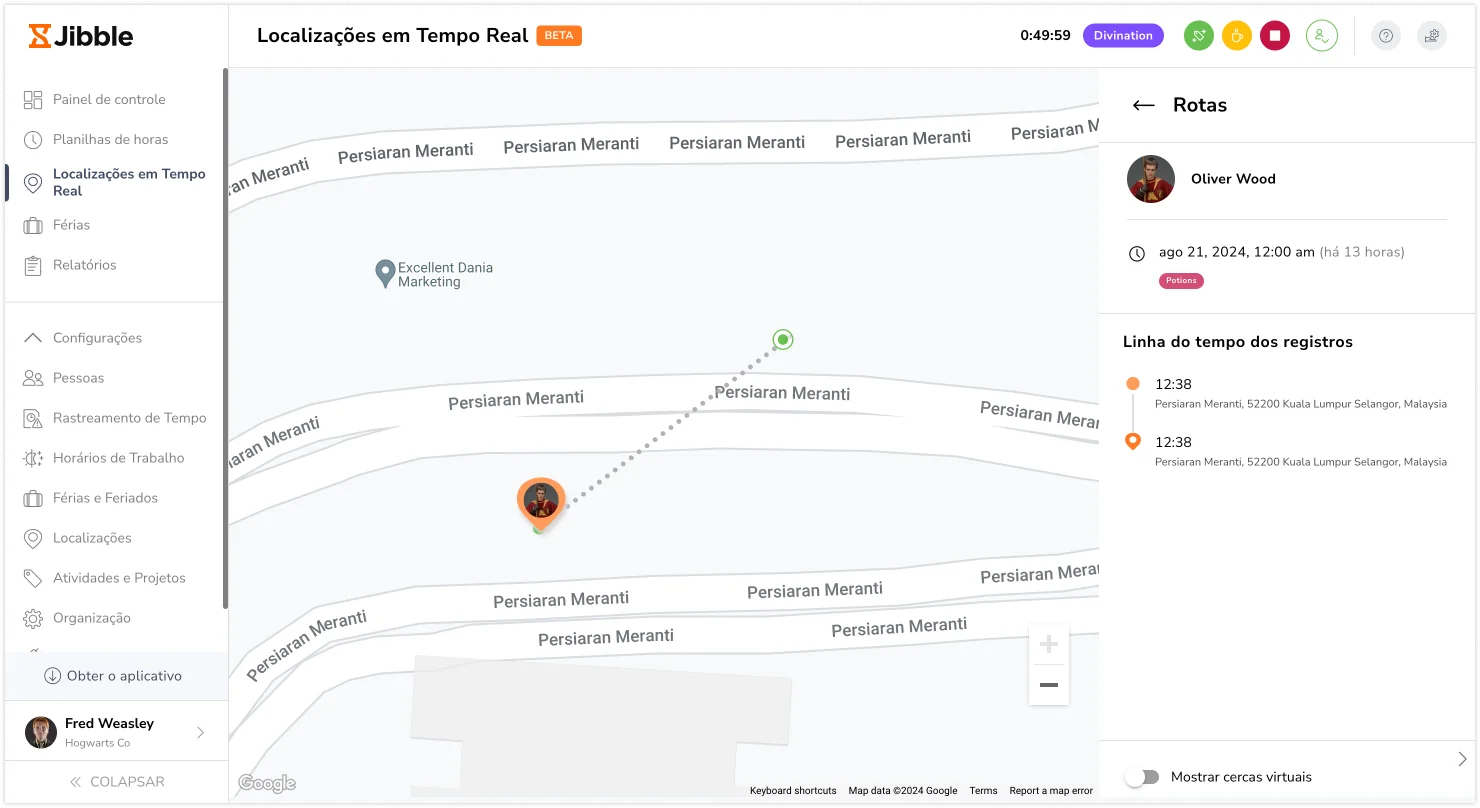Start a break with the yellow icon

point(1236,36)
